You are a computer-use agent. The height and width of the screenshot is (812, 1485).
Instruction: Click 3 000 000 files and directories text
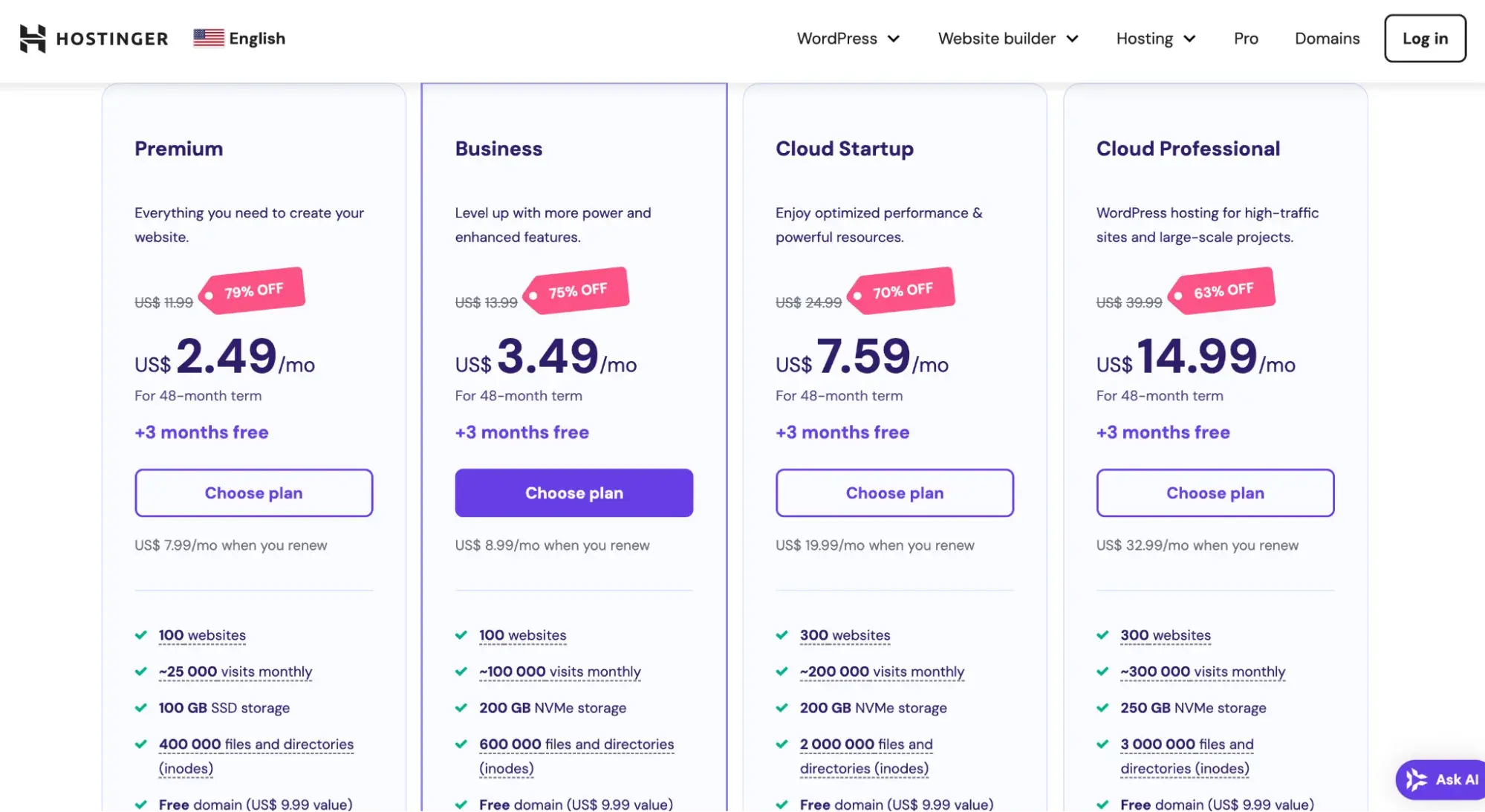(x=1187, y=756)
